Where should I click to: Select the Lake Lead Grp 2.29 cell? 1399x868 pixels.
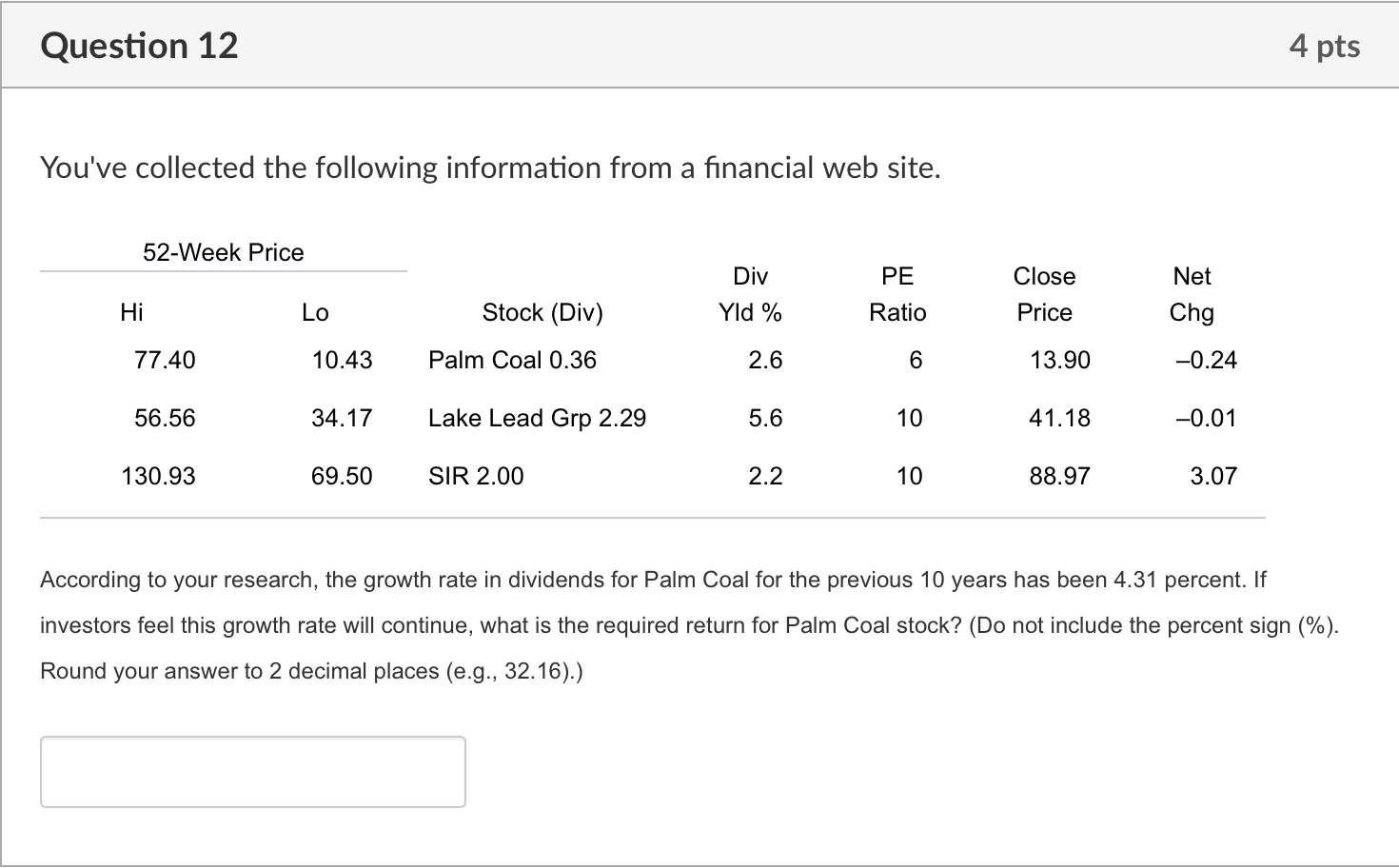[537, 418]
